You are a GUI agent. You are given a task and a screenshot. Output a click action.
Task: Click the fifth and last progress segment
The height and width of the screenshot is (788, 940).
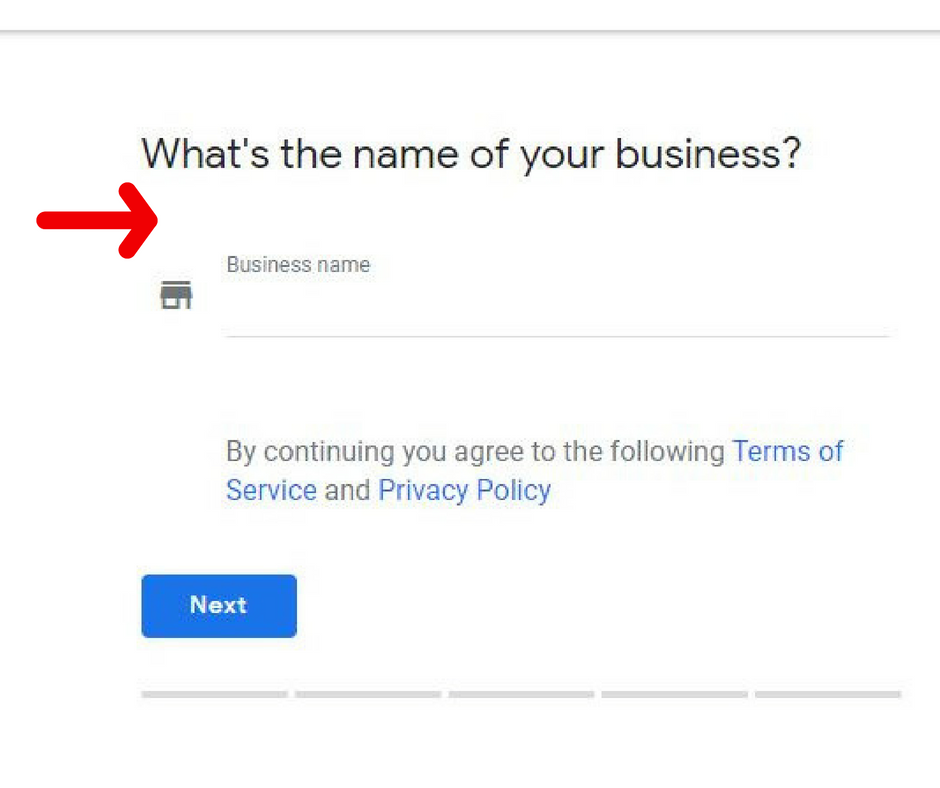828,693
